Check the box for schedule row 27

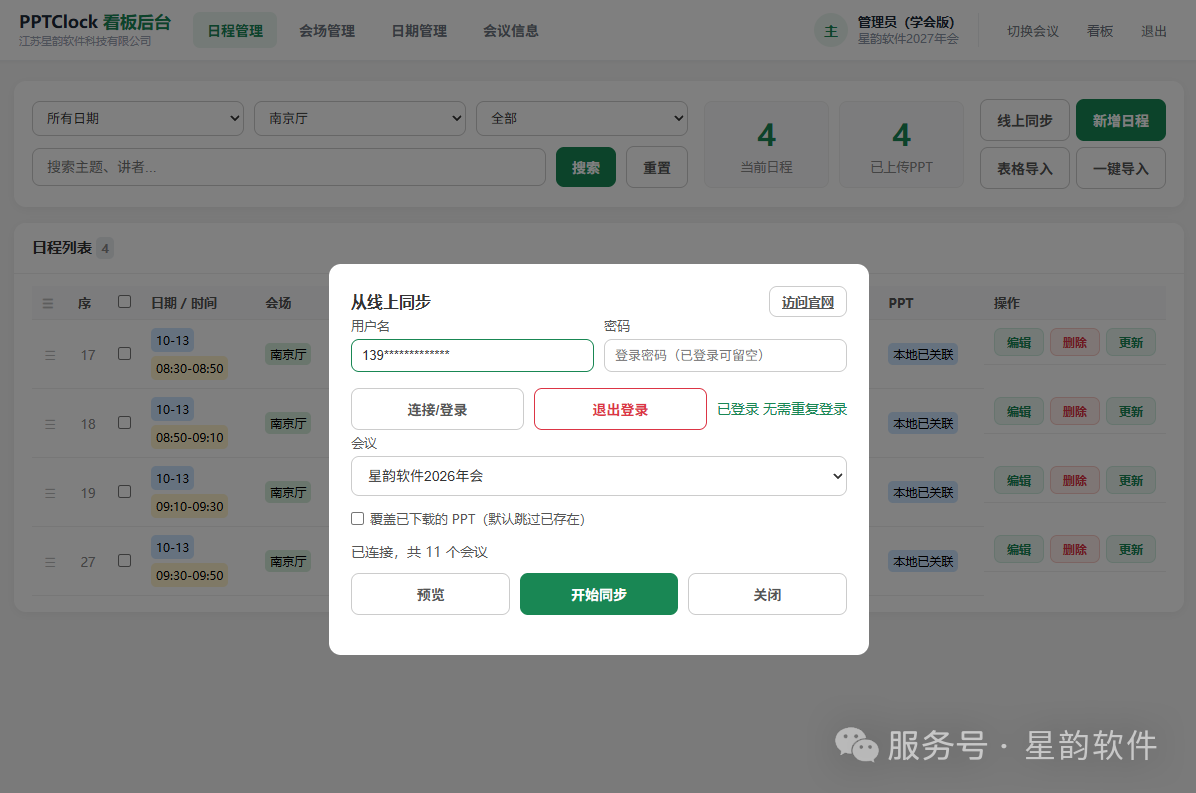click(x=124, y=560)
